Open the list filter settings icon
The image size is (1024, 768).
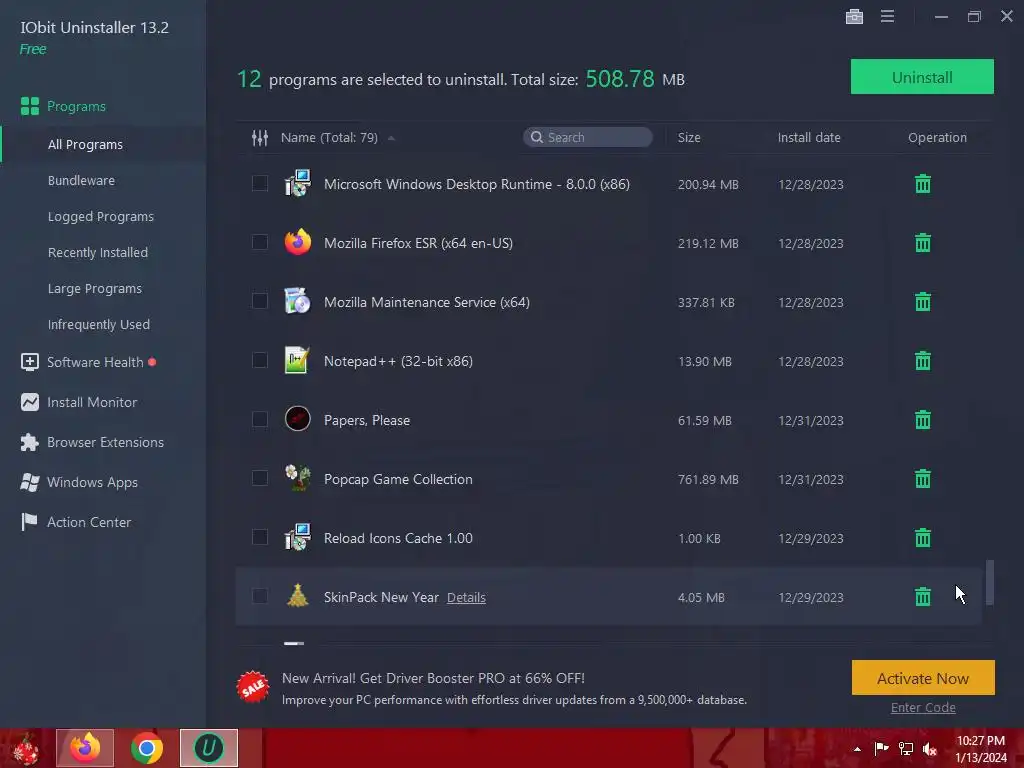[x=260, y=138]
